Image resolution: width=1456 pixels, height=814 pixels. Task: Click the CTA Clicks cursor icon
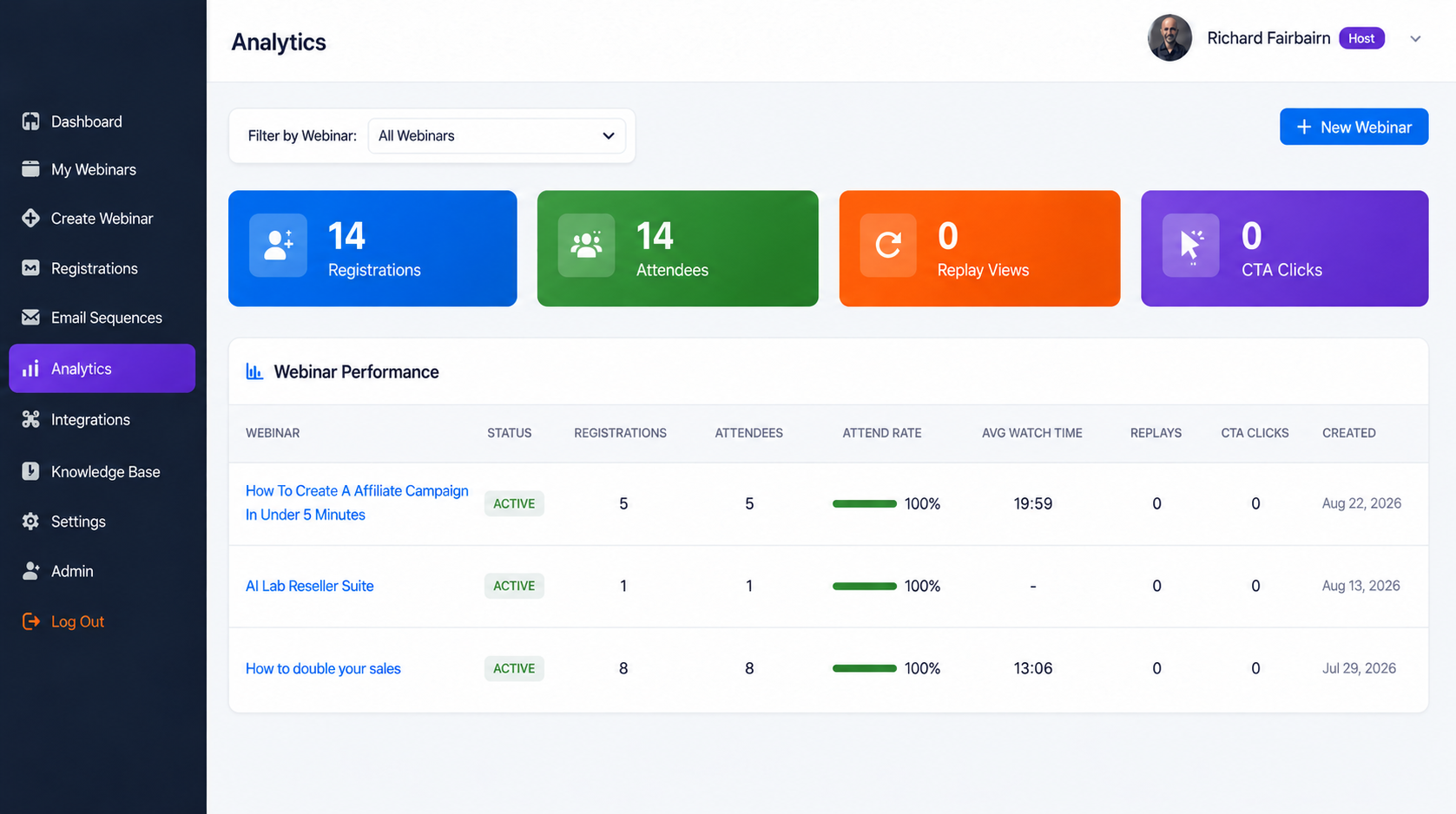[1190, 246]
